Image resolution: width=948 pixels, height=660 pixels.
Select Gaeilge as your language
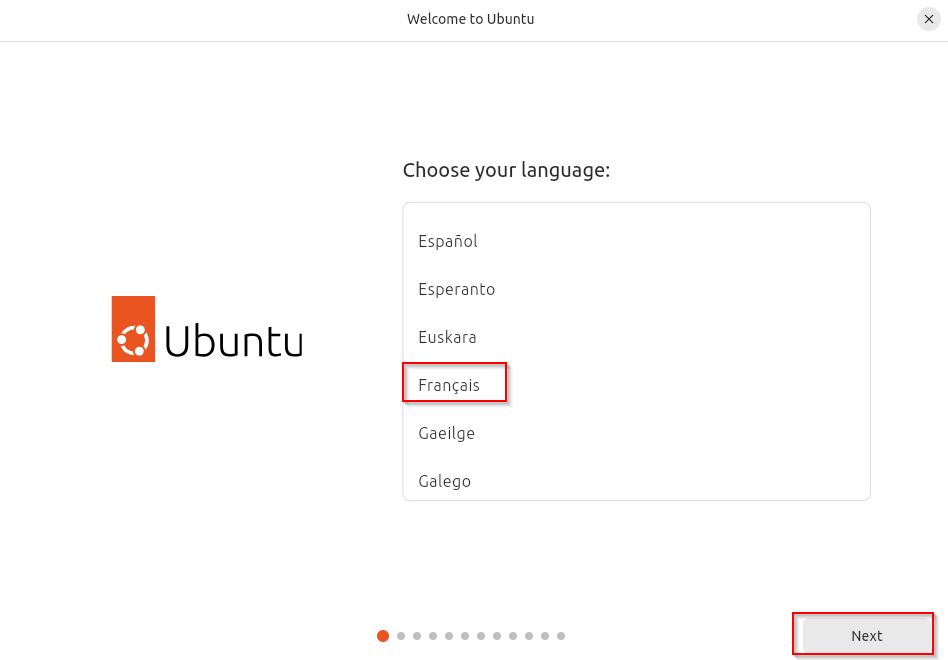click(636, 433)
